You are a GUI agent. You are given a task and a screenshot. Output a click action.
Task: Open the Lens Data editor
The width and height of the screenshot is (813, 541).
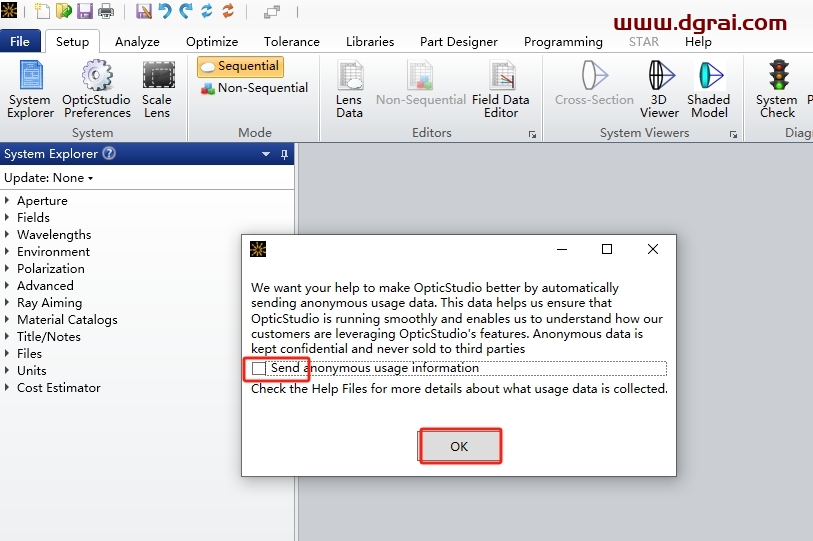[349, 89]
